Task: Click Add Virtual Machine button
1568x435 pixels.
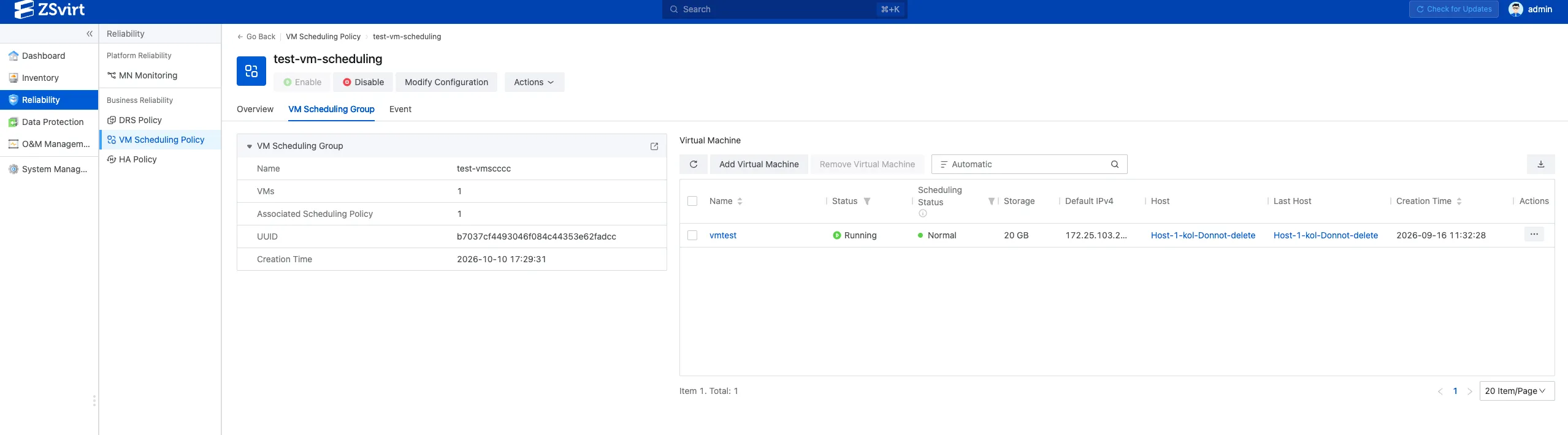Action: 759,164
